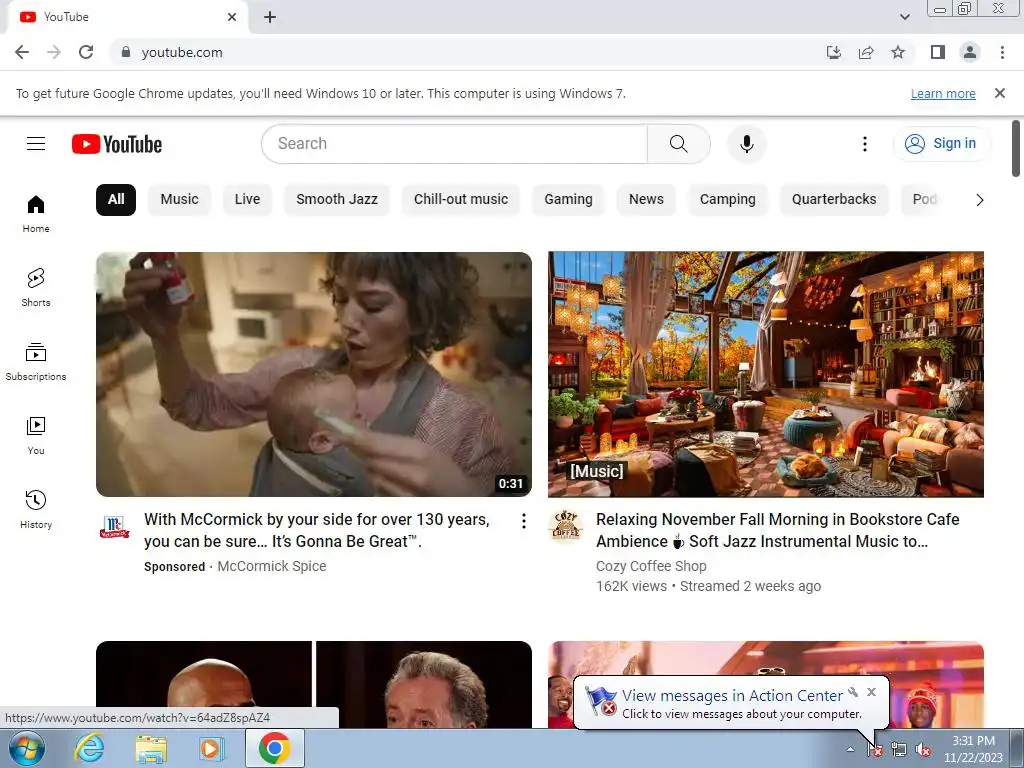View the site lock information icon
Viewport: 1024px width, 768px height.
pos(126,52)
